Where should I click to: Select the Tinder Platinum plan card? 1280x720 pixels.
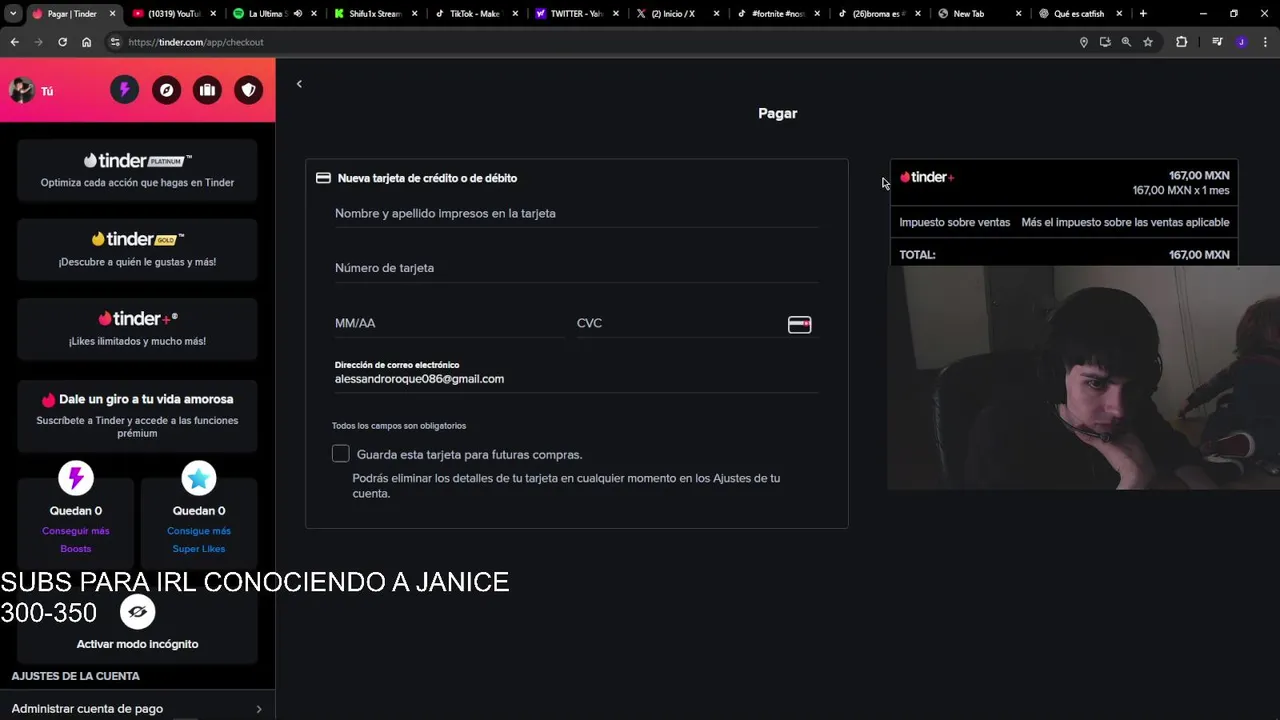[137, 171]
